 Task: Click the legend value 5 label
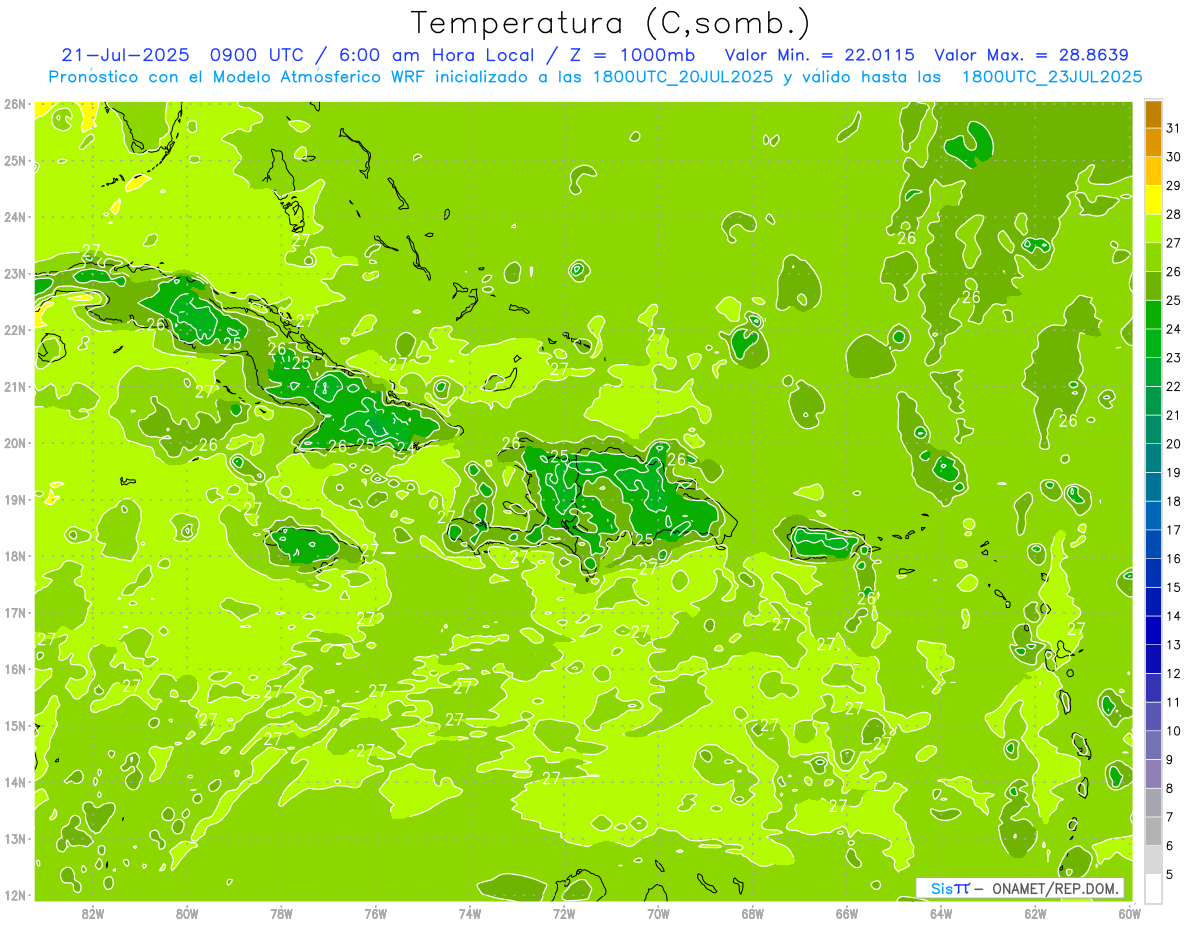point(1171,874)
